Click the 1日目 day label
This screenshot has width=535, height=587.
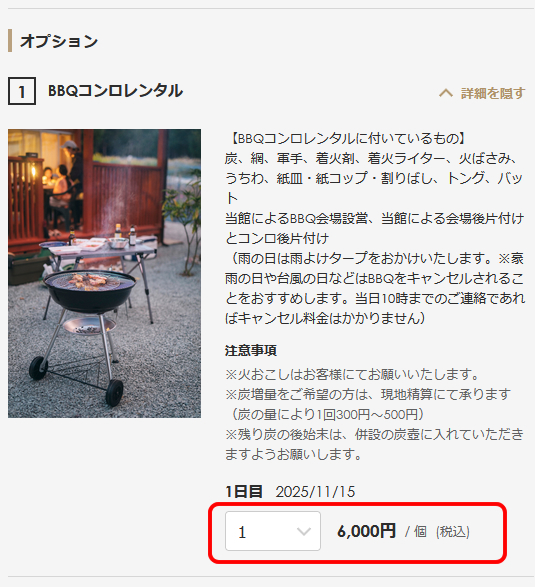(244, 492)
